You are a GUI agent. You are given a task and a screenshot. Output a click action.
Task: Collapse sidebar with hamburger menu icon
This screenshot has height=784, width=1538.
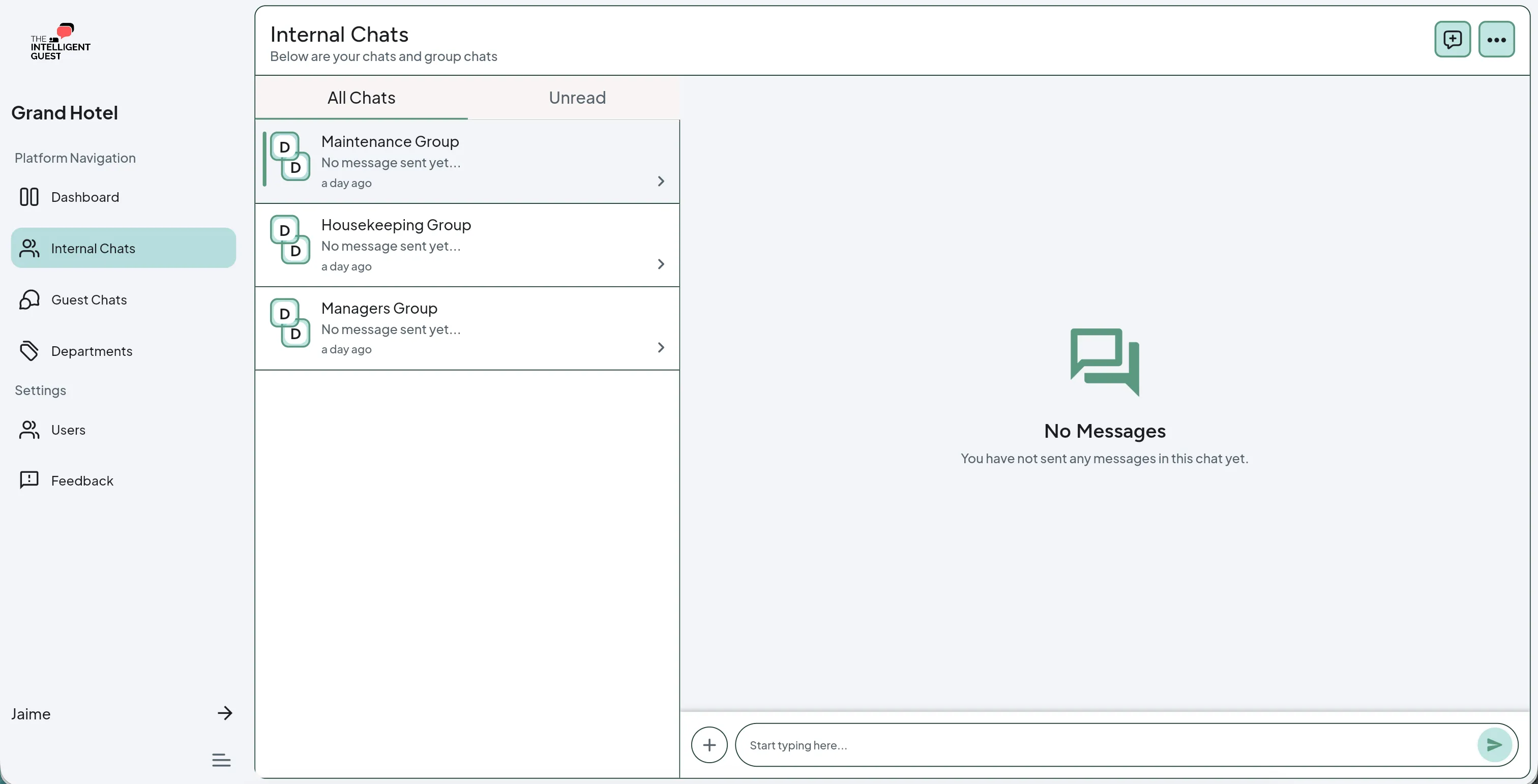pos(221,760)
